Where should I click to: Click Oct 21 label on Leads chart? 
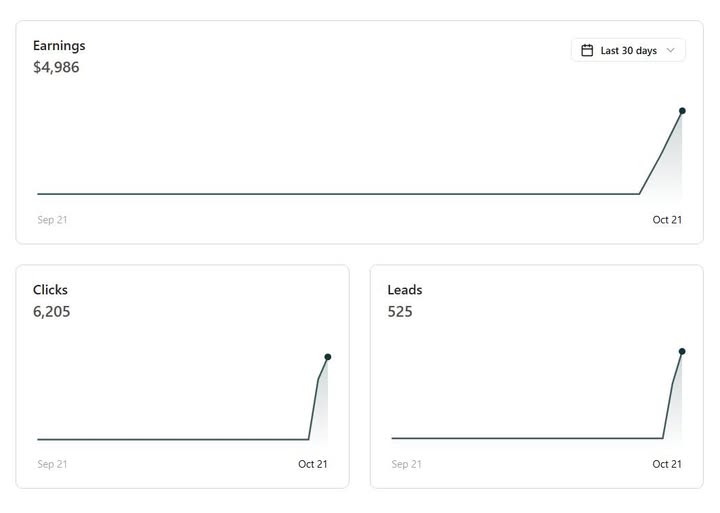click(x=667, y=464)
